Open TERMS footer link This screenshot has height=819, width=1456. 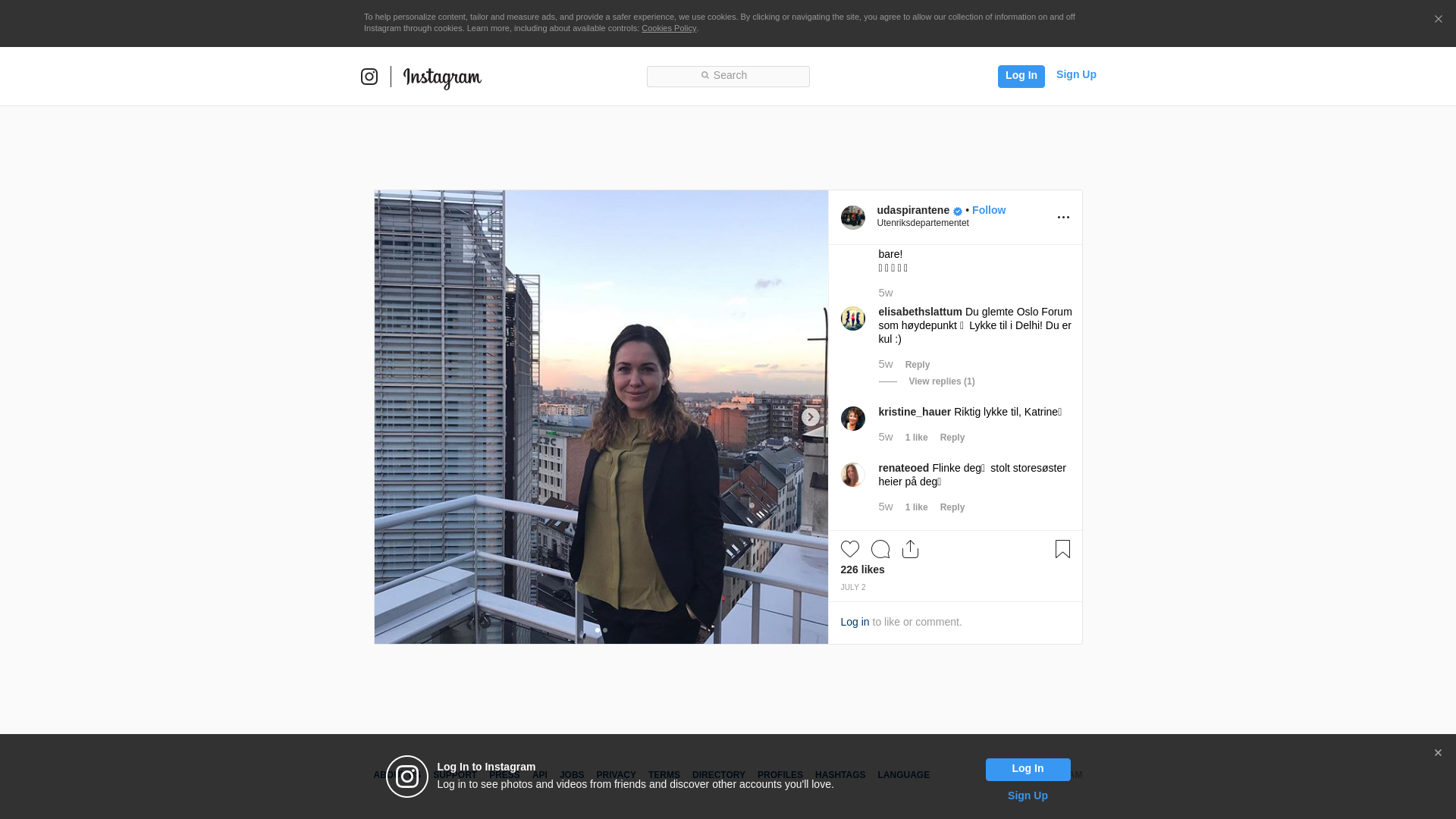[x=664, y=775]
